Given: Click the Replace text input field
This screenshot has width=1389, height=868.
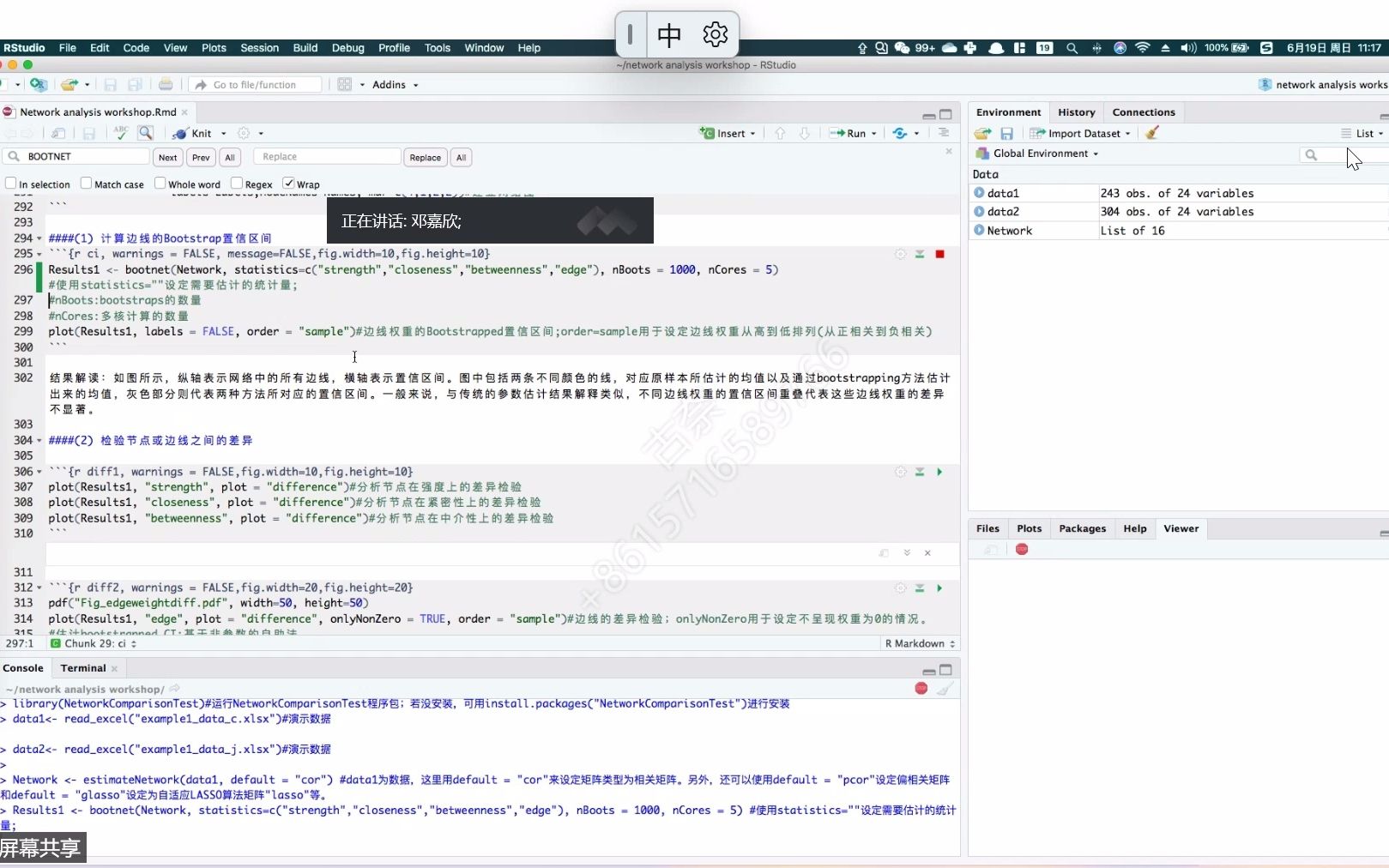Looking at the screenshot, I should [x=327, y=156].
